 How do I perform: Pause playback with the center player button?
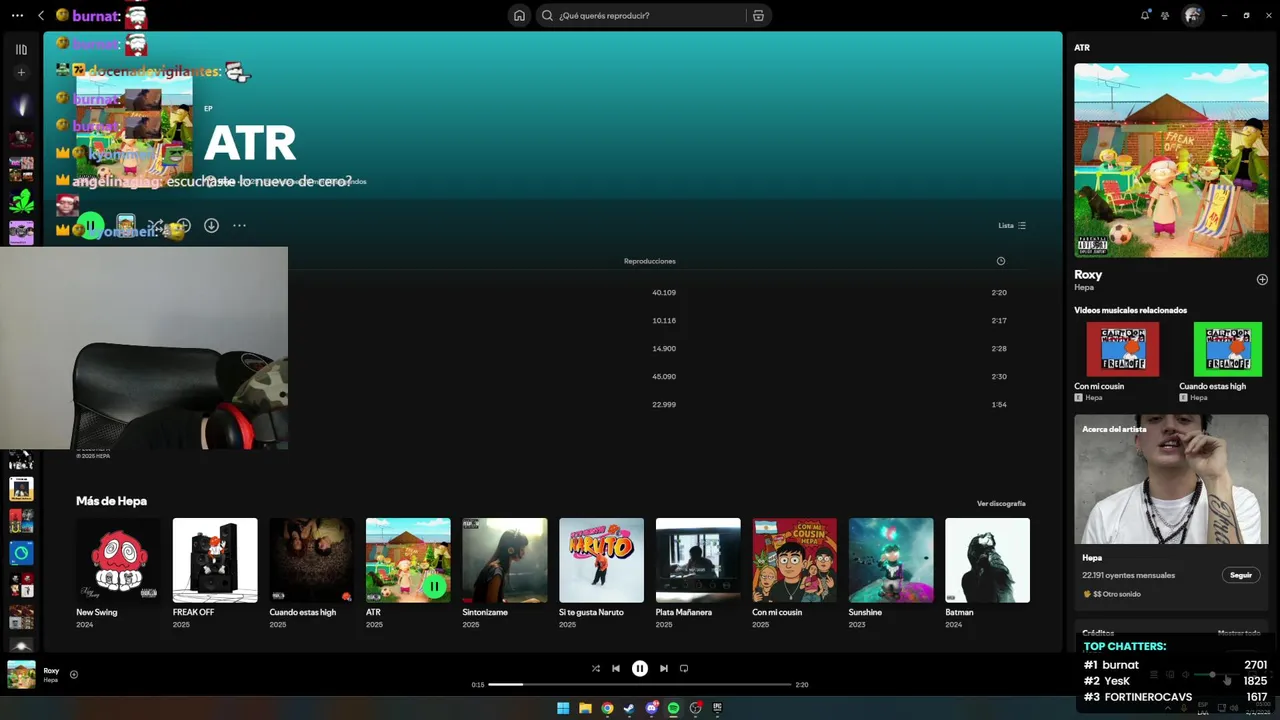coord(640,668)
